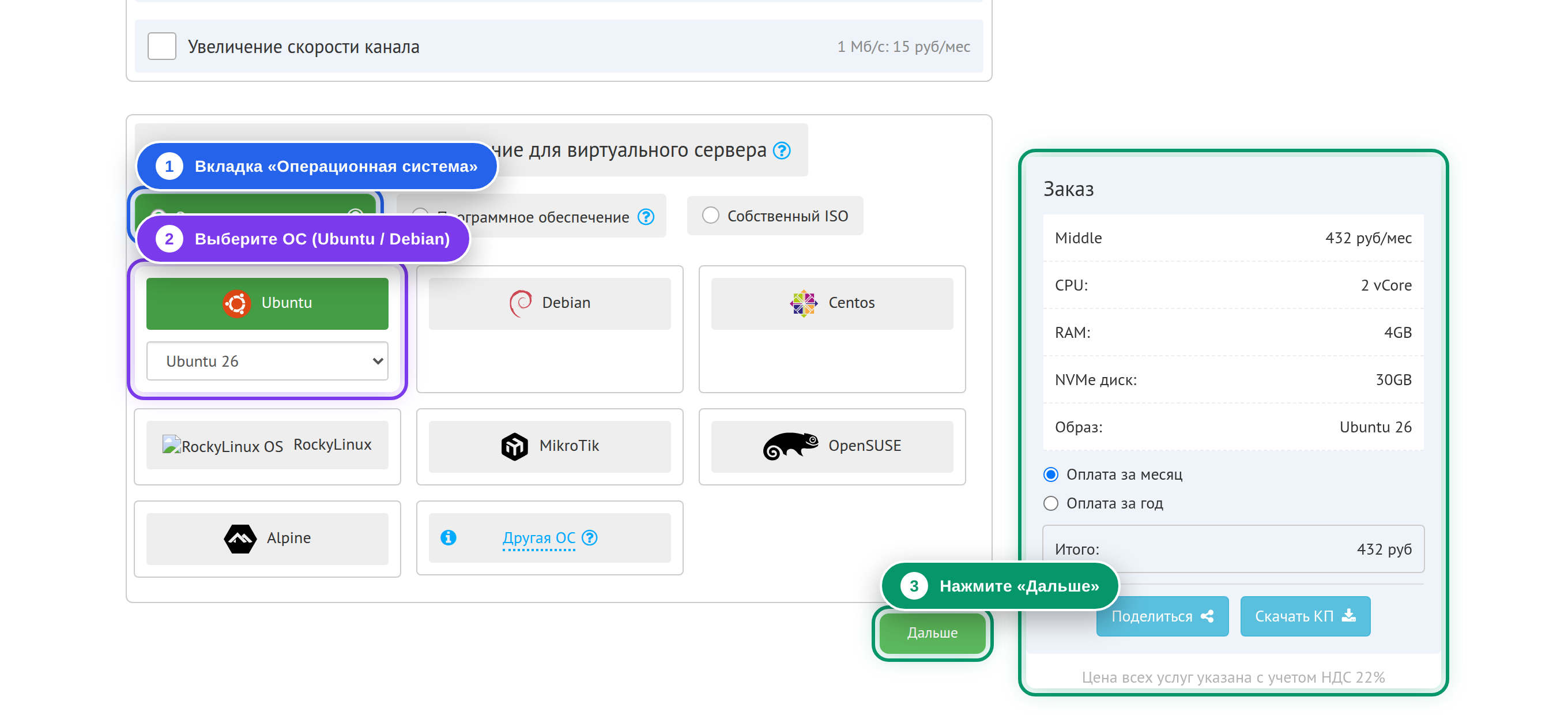
Task: Choose the Centos OS button
Action: coord(832,304)
